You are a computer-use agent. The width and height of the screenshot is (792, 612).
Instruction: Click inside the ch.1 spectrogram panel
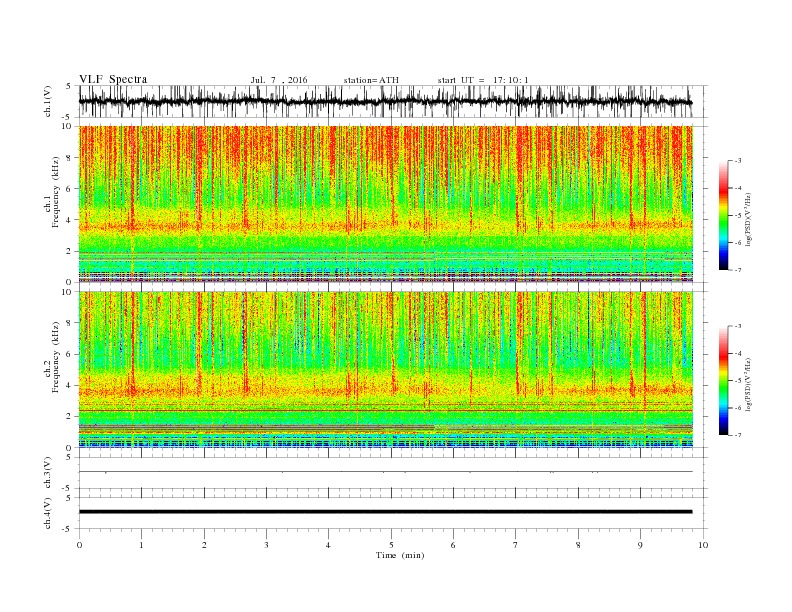coord(385,204)
